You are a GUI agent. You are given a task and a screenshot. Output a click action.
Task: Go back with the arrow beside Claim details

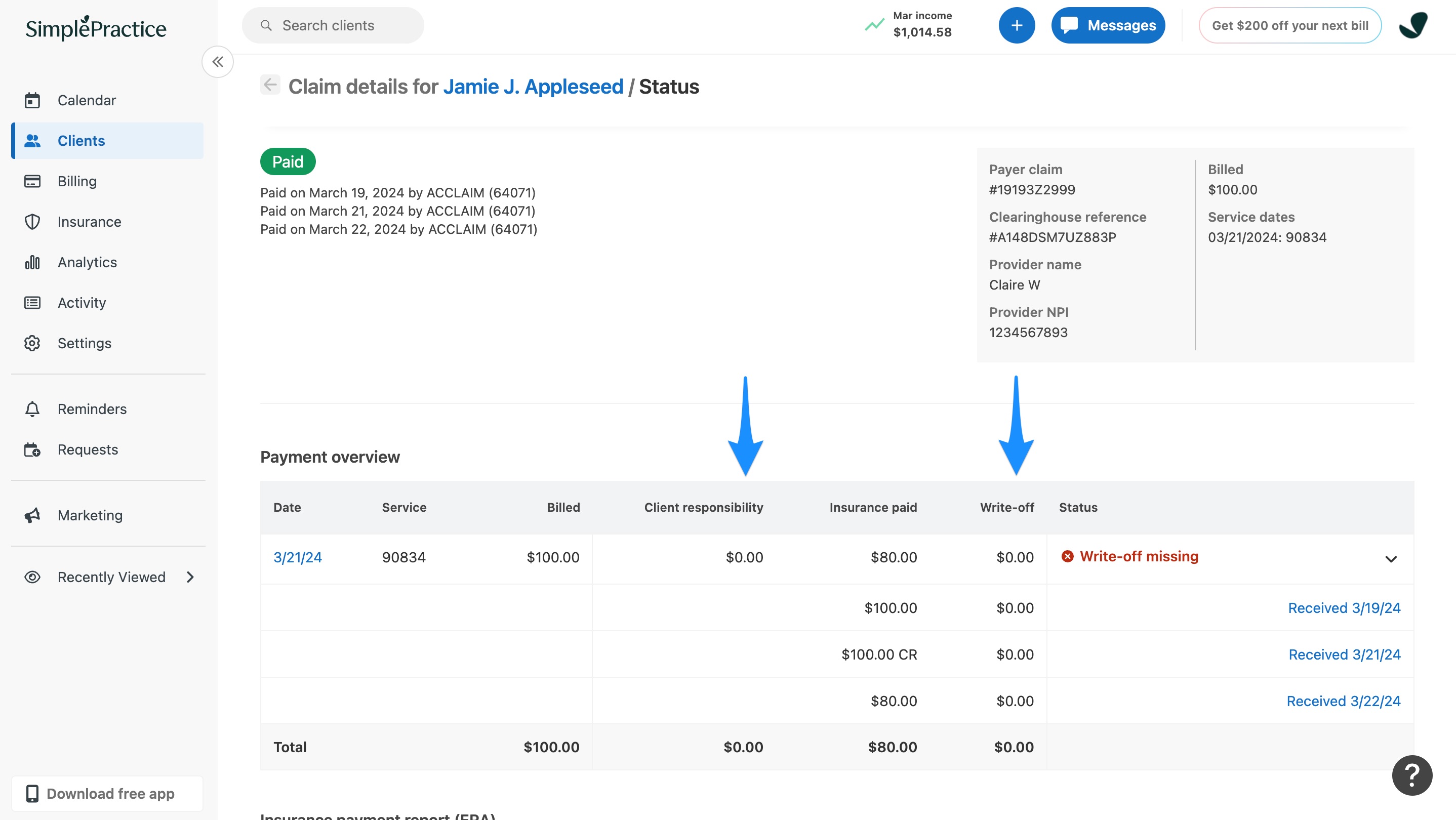[x=270, y=85]
